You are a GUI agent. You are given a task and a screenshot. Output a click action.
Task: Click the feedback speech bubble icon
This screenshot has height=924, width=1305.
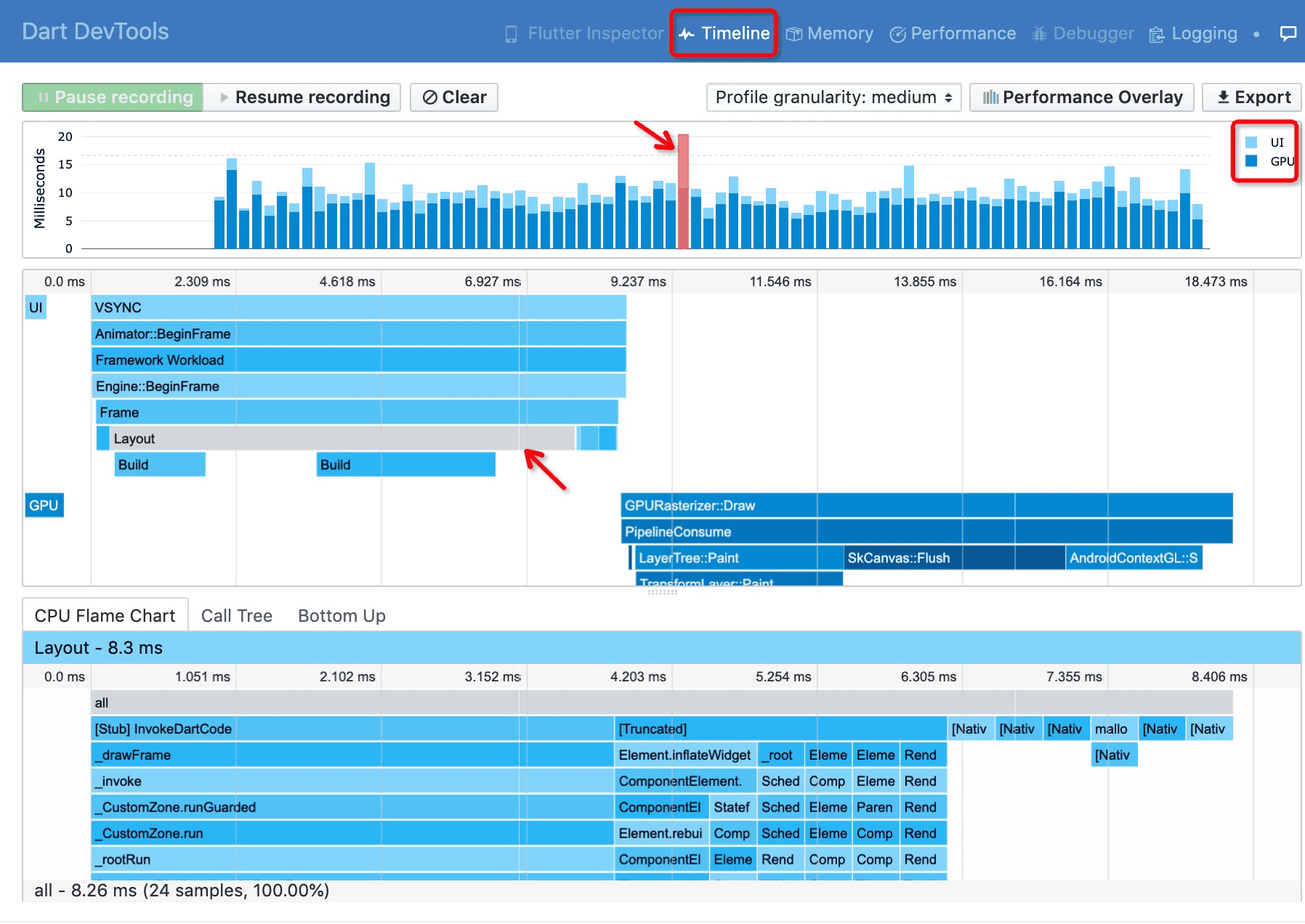[x=1288, y=33]
